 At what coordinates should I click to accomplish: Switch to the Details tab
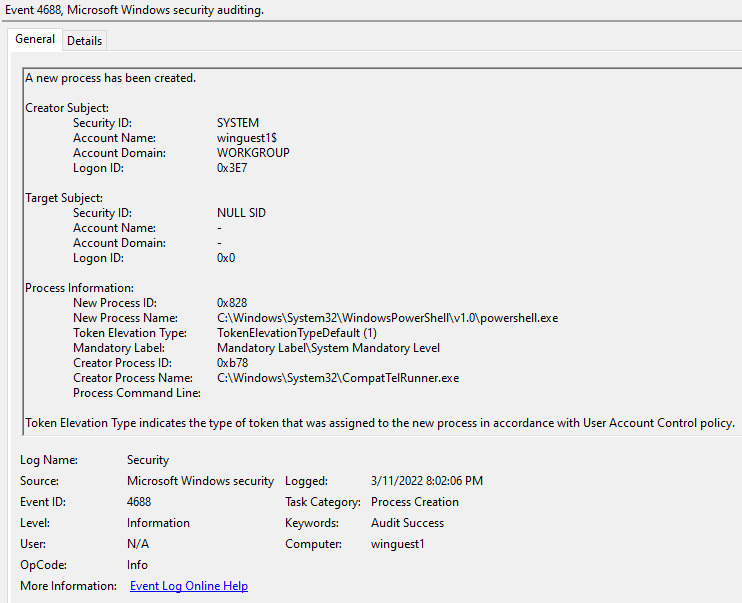coord(85,41)
